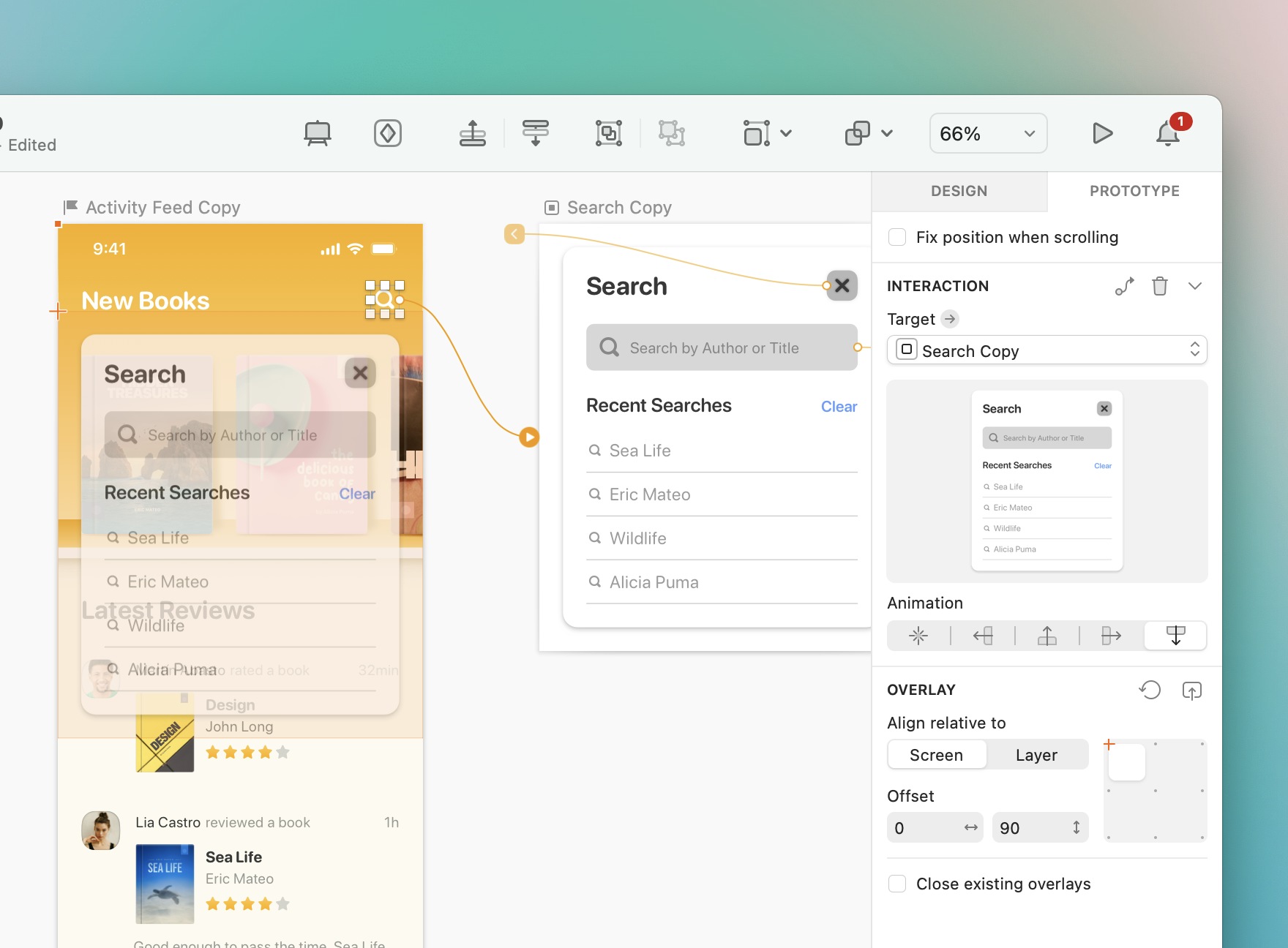Enable Fix position when scrolling
Image resolution: width=1288 pixels, height=948 pixels.
pyautogui.click(x=896, y=237)
